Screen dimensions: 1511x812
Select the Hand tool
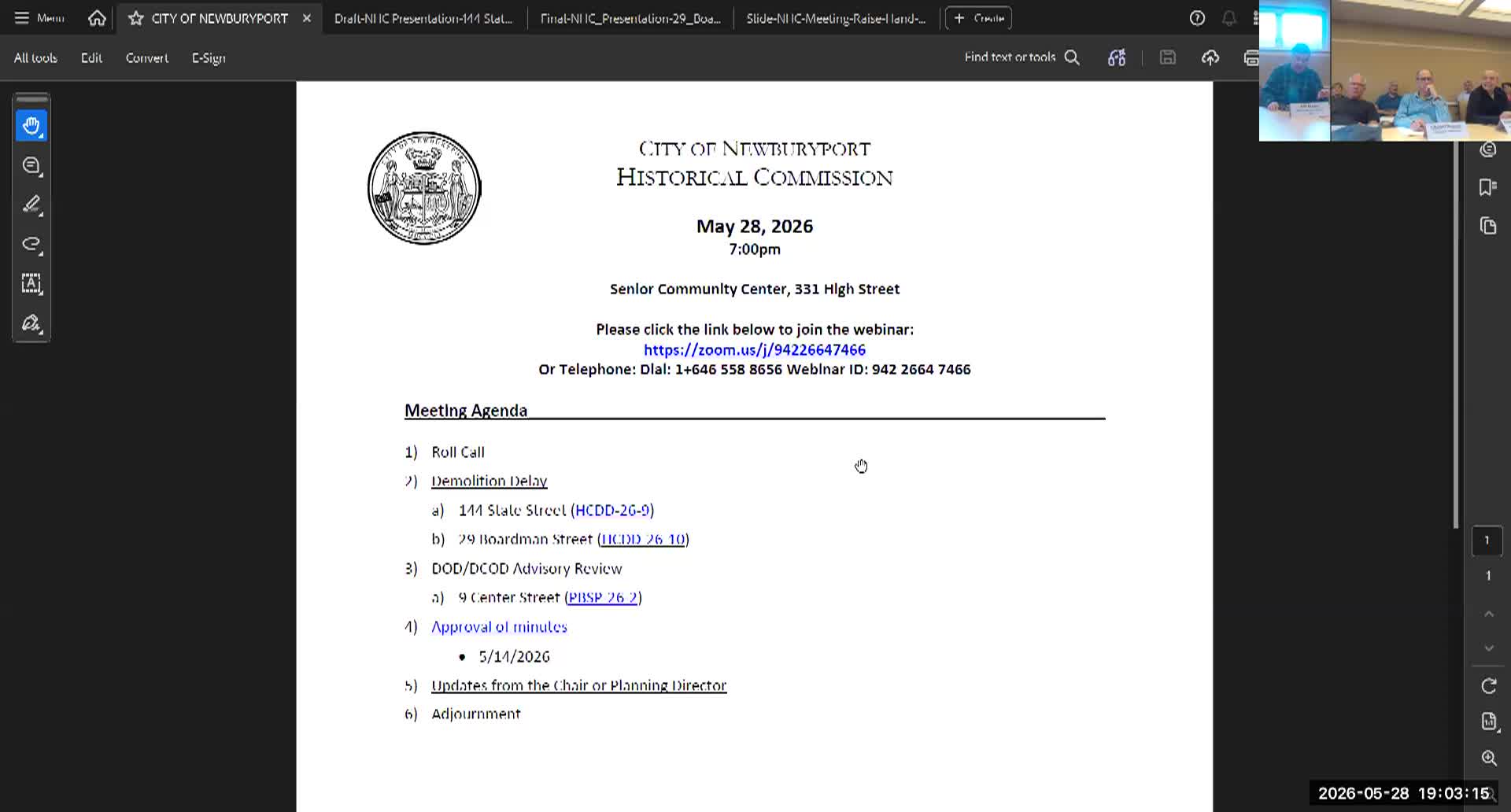point(31,126)
